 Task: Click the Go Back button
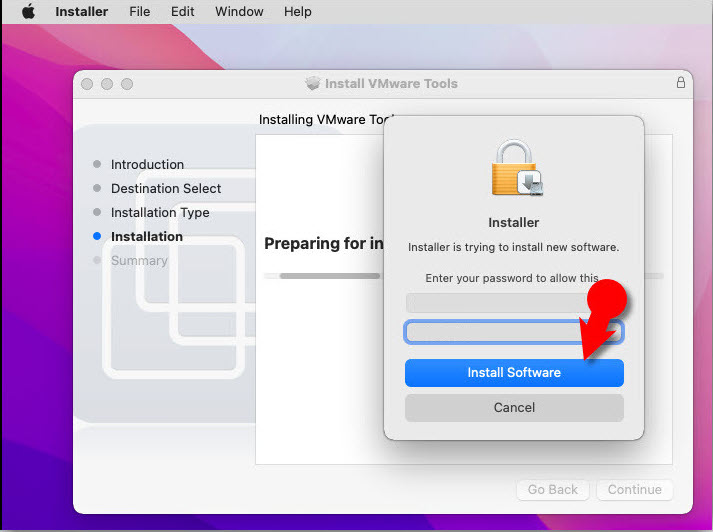[553, 489]
